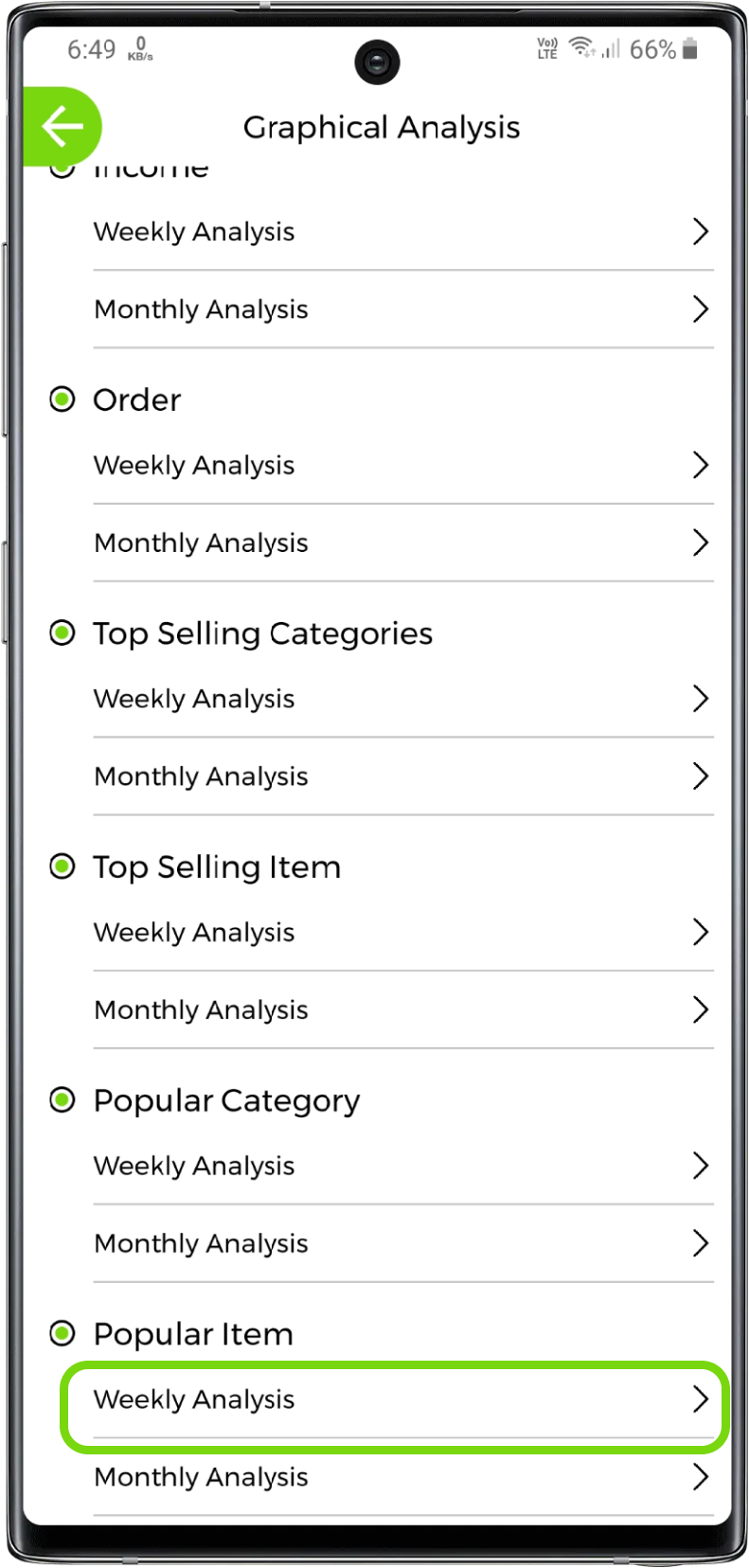
Task: Tap the battery icon in status bar
Action: point(690,48)
